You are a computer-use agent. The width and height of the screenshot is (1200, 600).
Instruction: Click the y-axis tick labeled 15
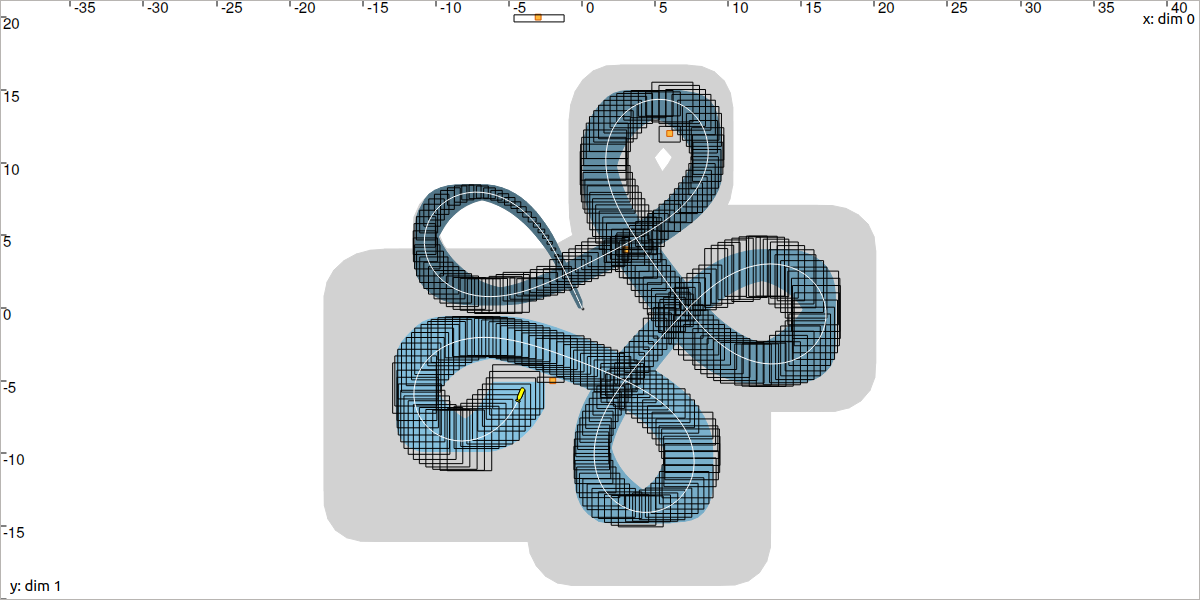click(12, 97)
